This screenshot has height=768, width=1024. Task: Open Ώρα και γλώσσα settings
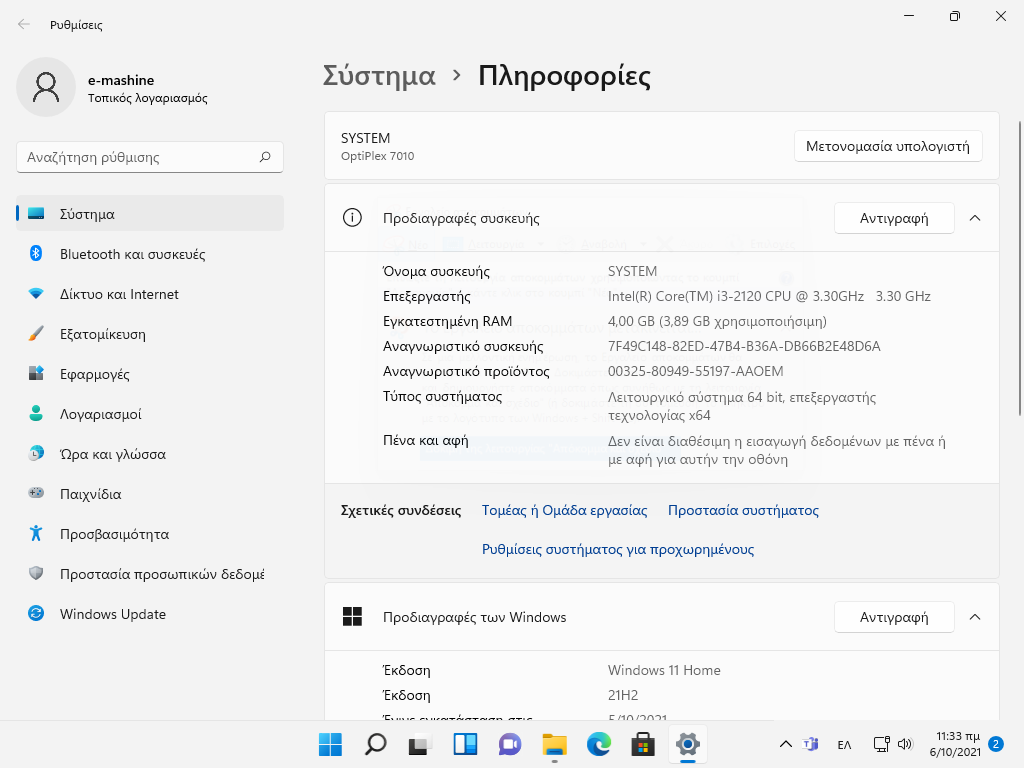[x=150, y=453]
